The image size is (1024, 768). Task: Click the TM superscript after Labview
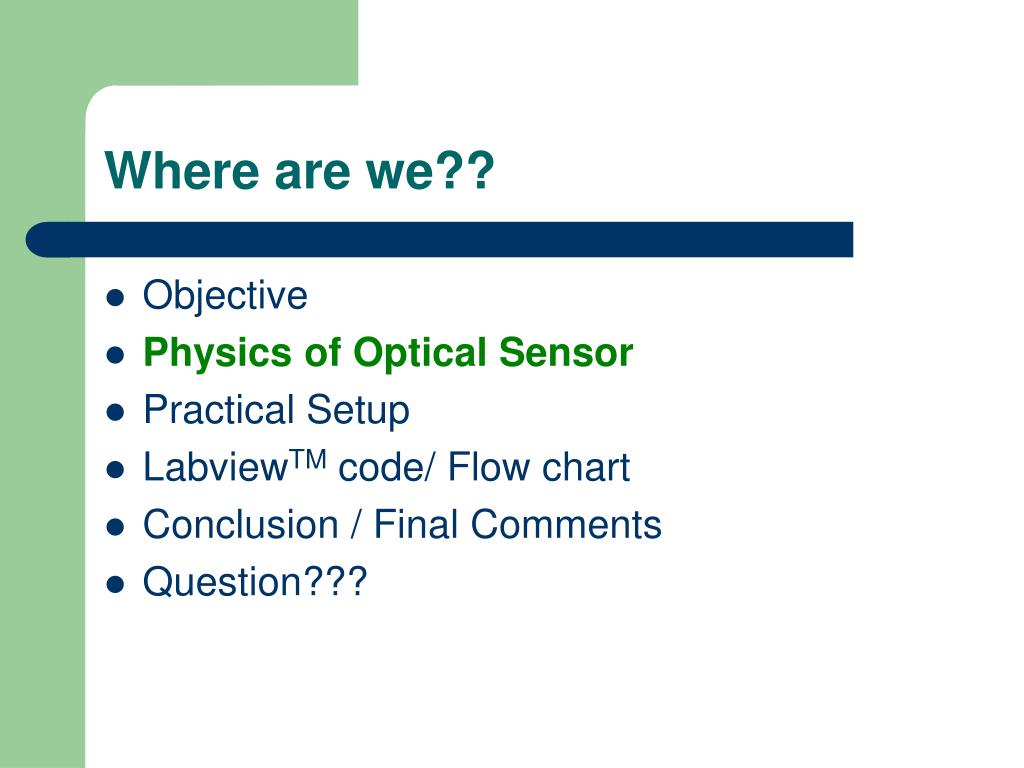308,459
